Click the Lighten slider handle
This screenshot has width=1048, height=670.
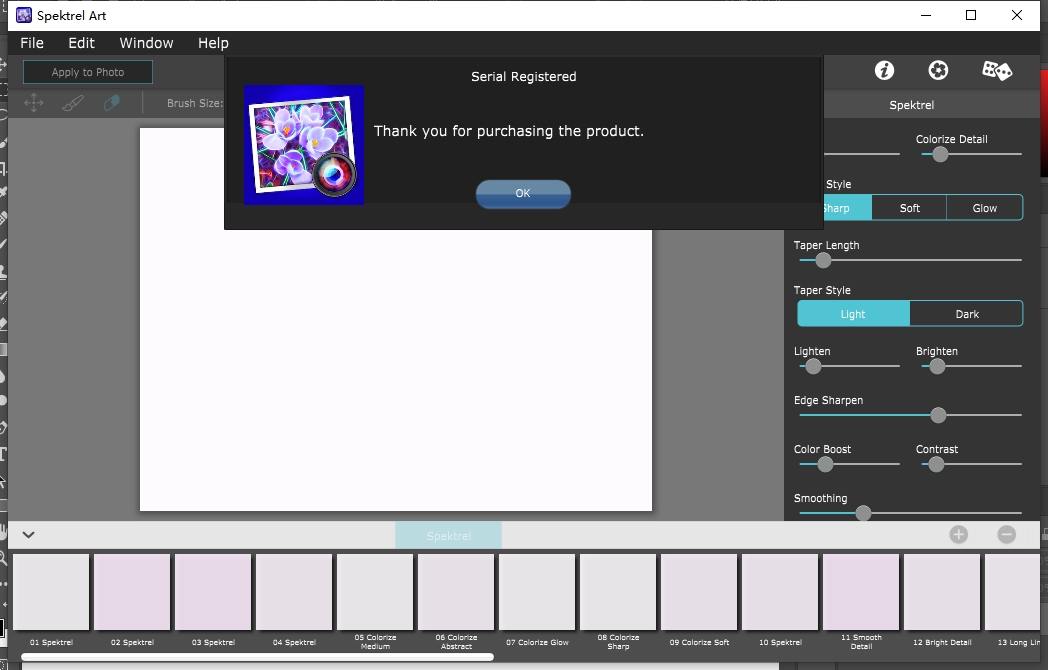[813, 366]
